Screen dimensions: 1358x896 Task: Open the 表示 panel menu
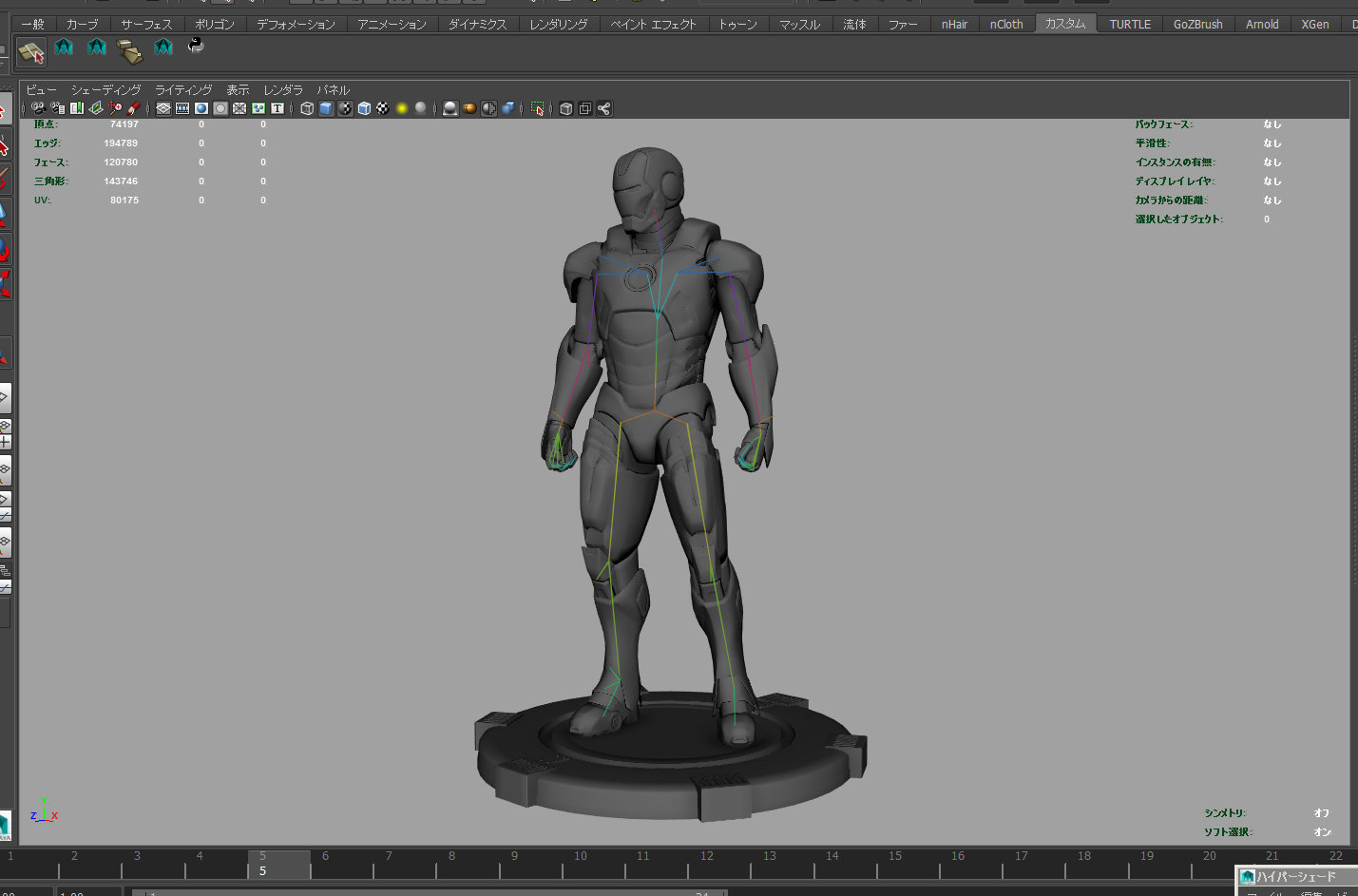click(238, 89)
